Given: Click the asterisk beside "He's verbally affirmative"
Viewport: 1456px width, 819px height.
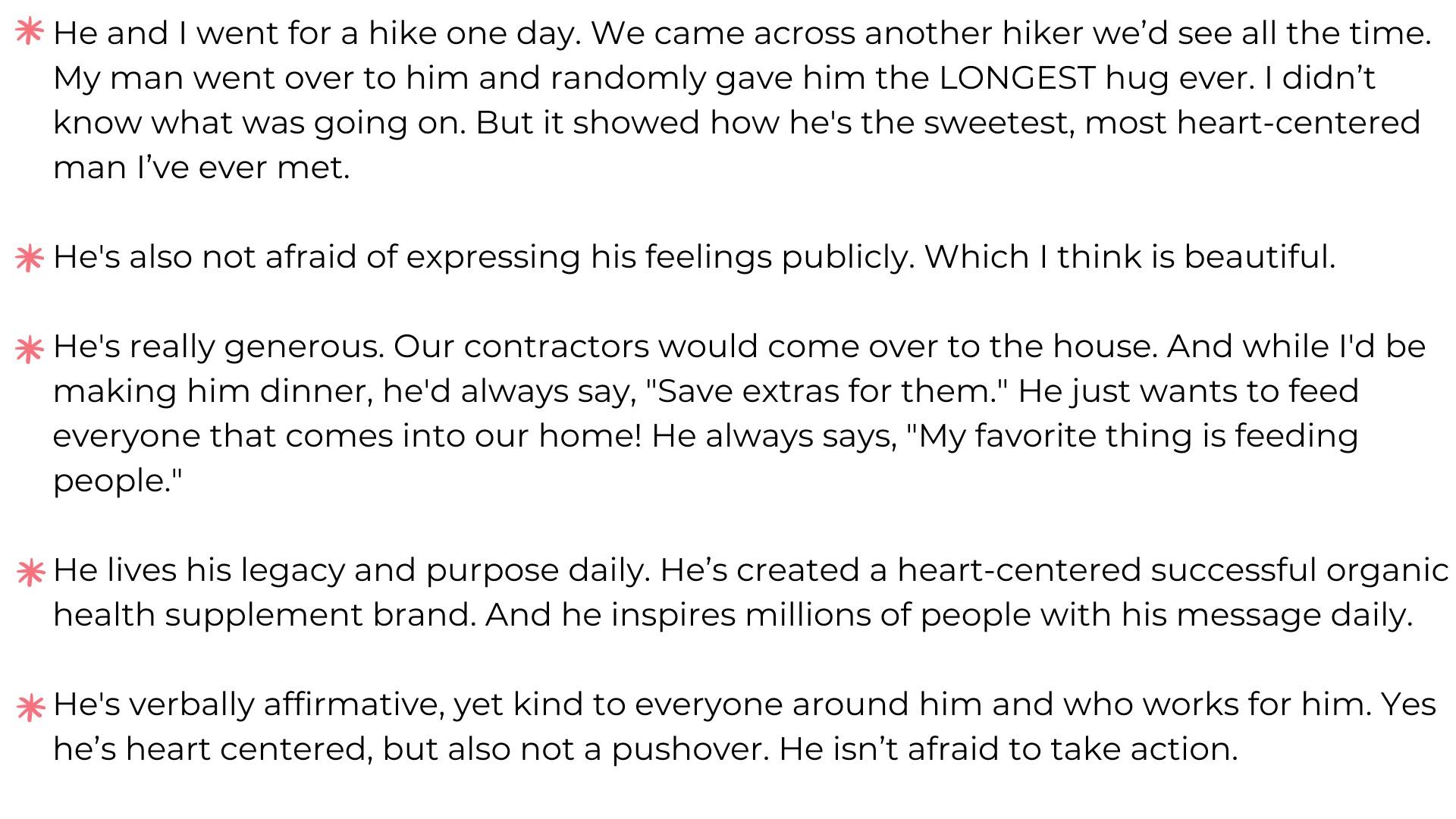Looking at the screenshot, I should point(30,707).
